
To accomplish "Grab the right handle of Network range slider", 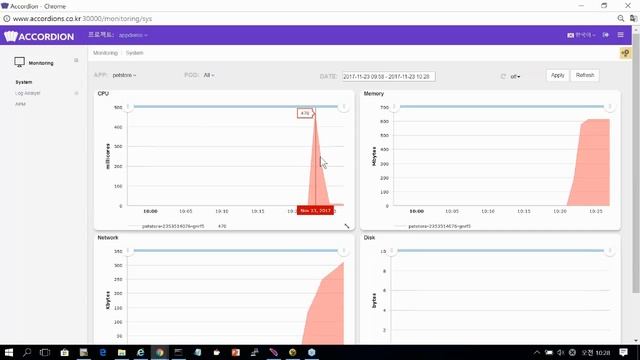I will click(344, 251).
